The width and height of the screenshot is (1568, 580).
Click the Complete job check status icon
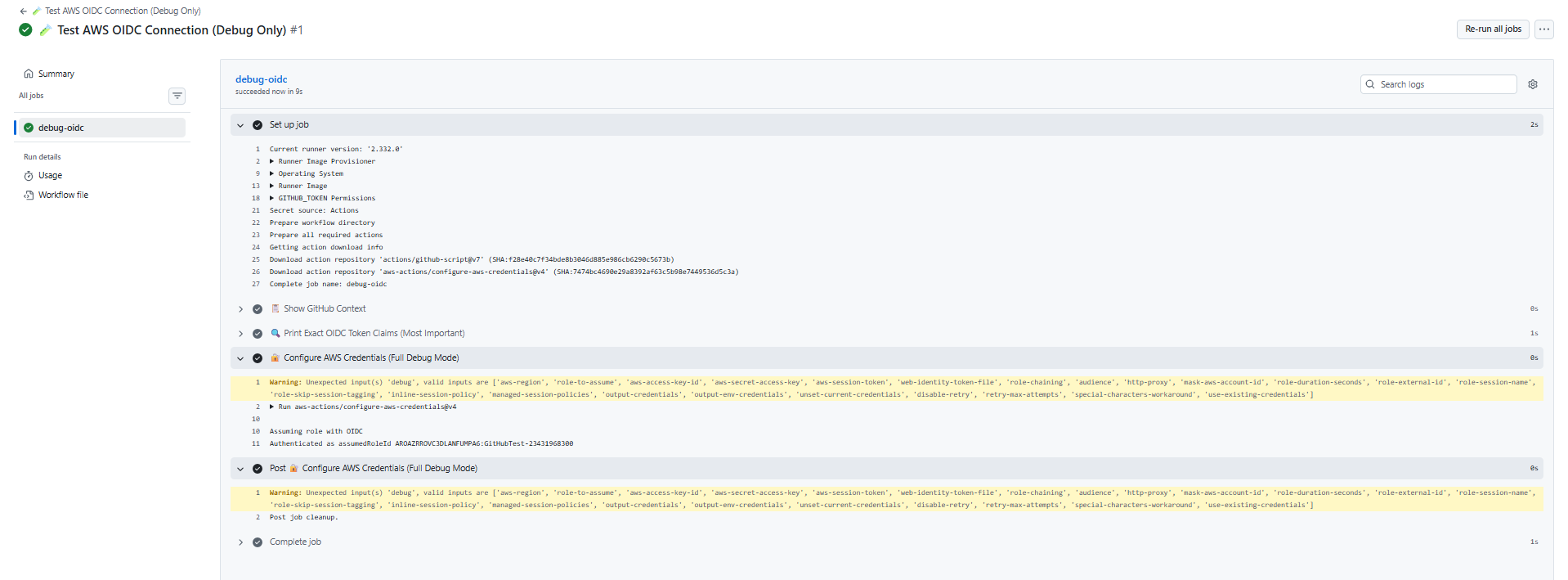pyautogui.click(x=258, y=542)
